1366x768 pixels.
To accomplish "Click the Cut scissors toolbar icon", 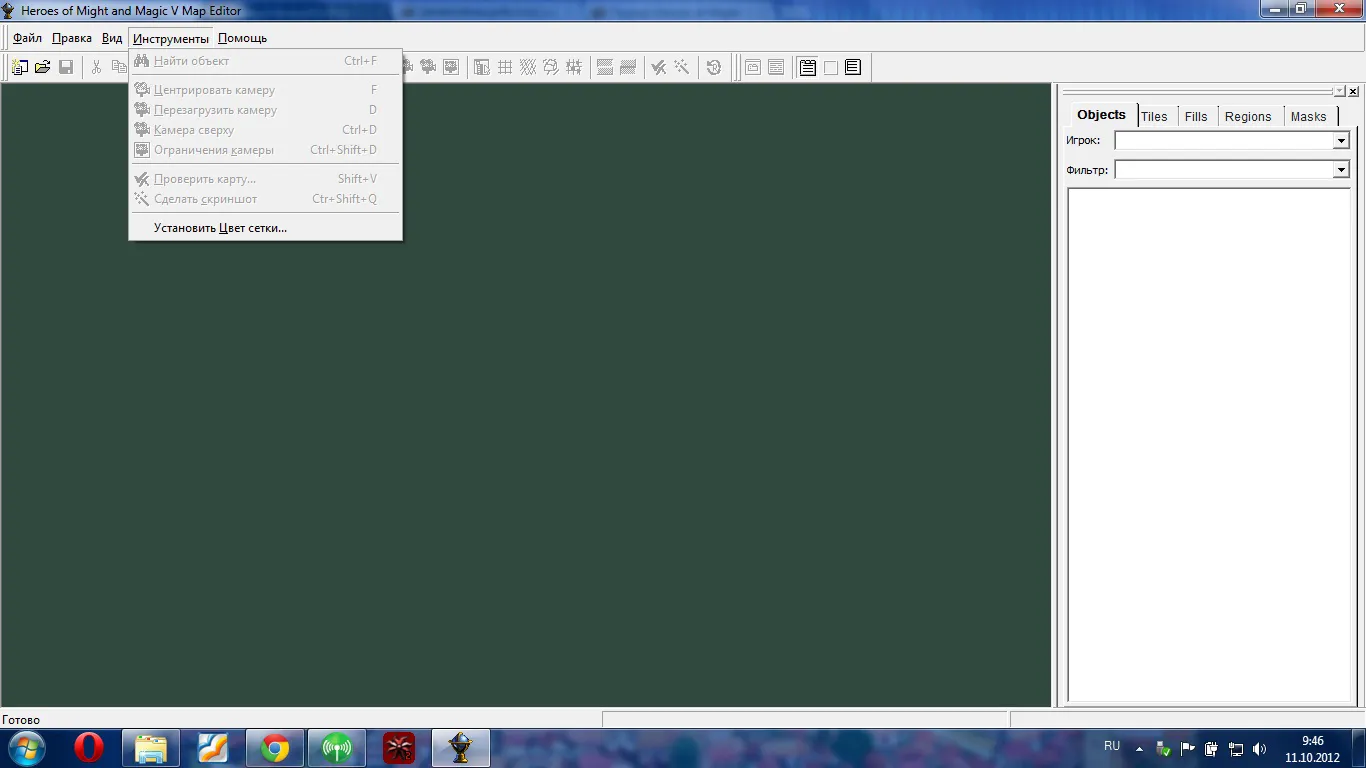I will [x=97, y=67].
